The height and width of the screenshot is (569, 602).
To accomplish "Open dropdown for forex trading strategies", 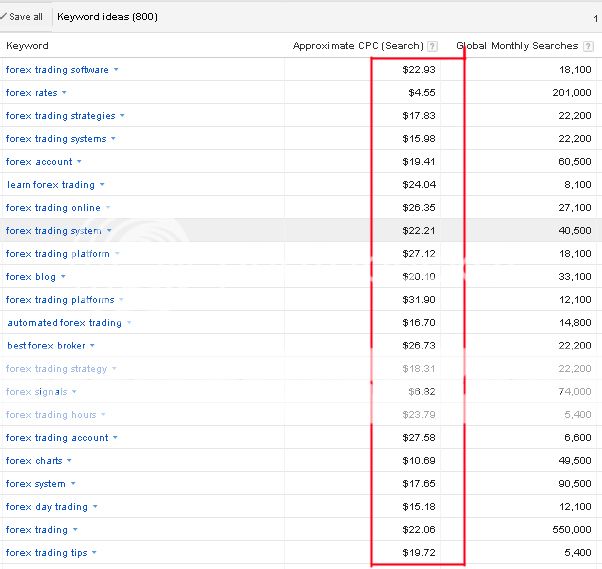I will [123, 116].
